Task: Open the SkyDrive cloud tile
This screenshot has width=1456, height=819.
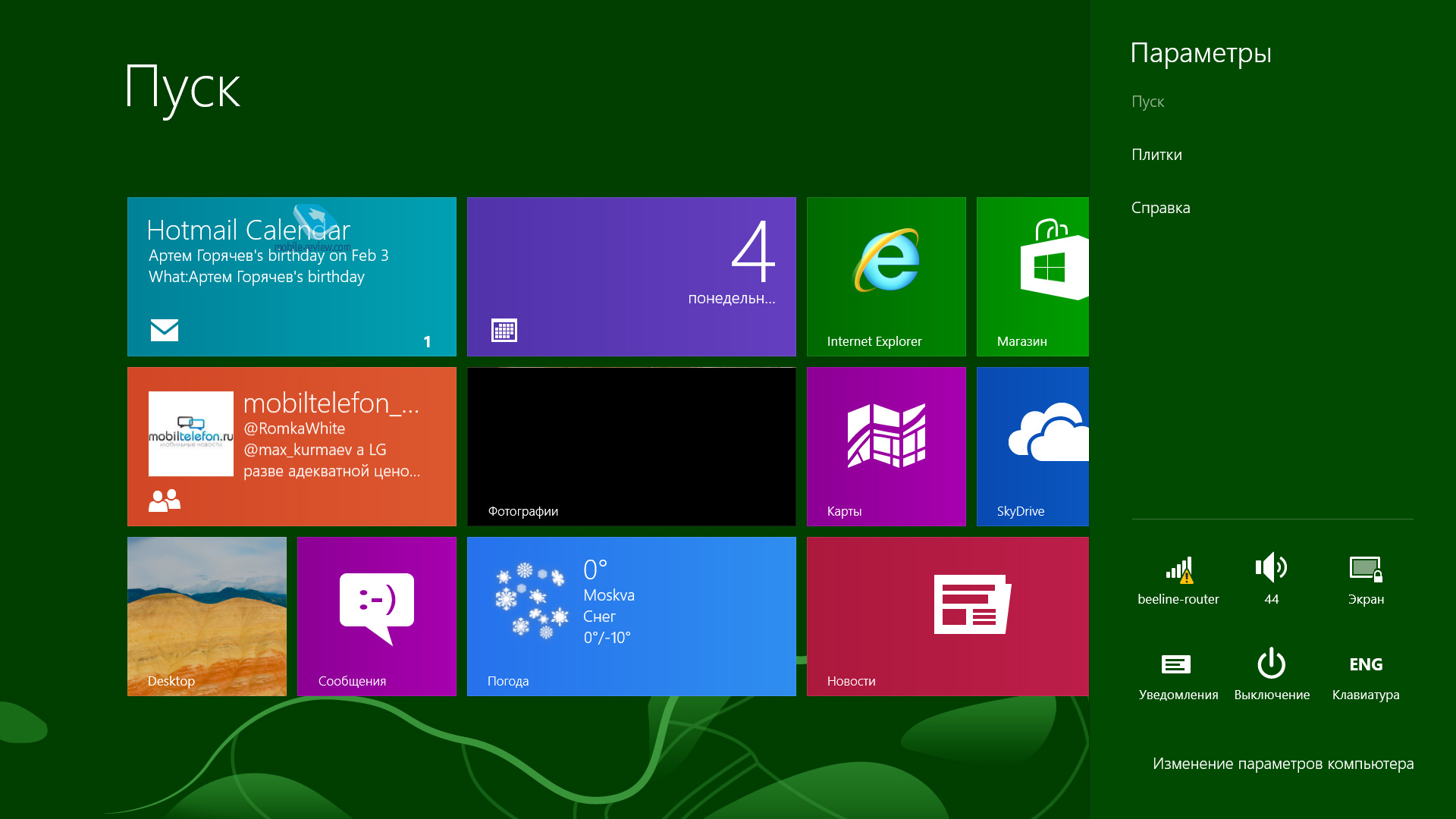Action: point(1033,447)
